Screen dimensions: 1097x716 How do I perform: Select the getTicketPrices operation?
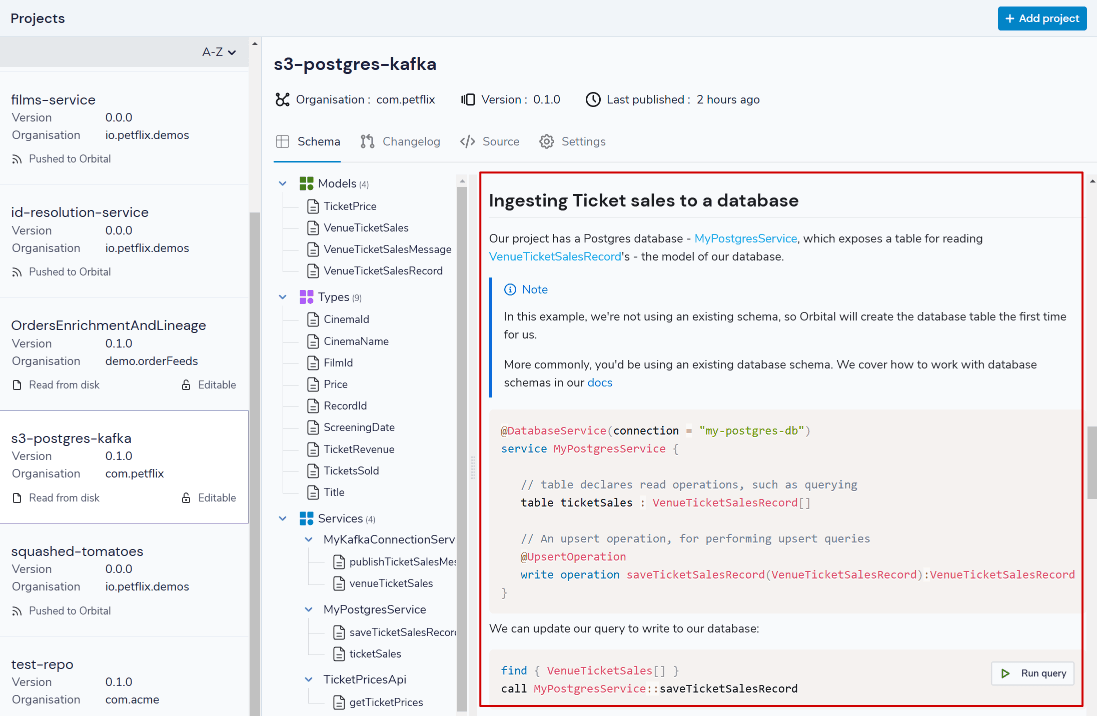point(378,702)
